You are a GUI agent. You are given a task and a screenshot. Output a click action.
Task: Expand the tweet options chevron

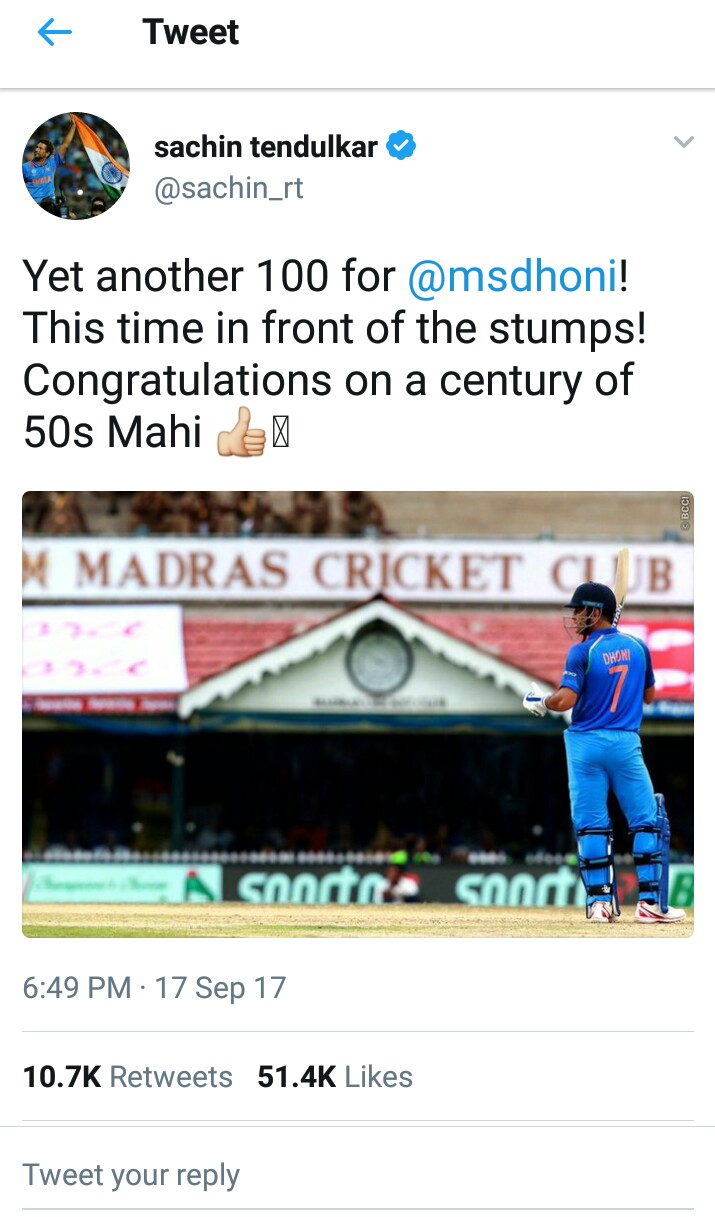pyautogui.click(x=683, y=143)
